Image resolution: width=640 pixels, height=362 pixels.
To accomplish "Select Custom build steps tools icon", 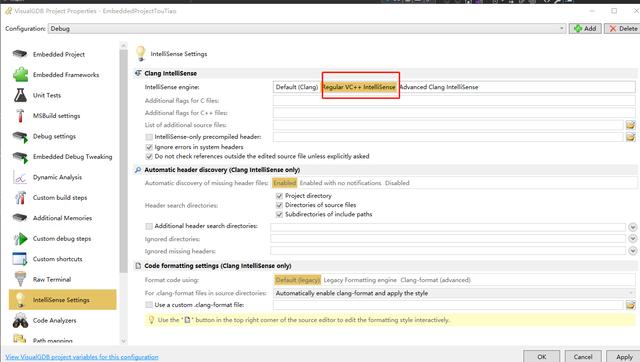I will point(20,198).
